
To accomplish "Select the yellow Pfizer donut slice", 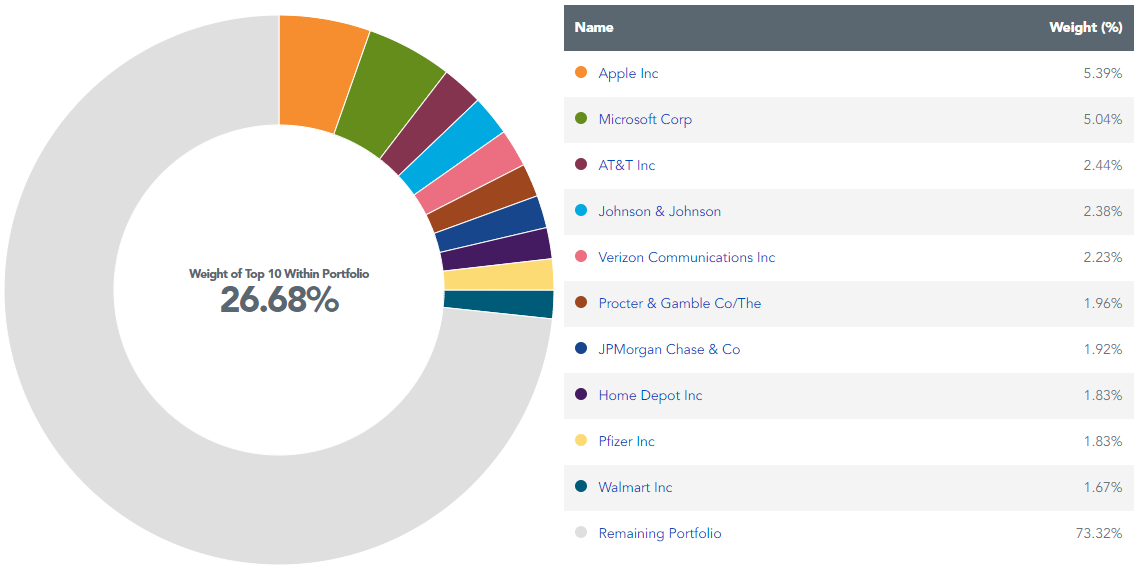I will click(499, 275).
